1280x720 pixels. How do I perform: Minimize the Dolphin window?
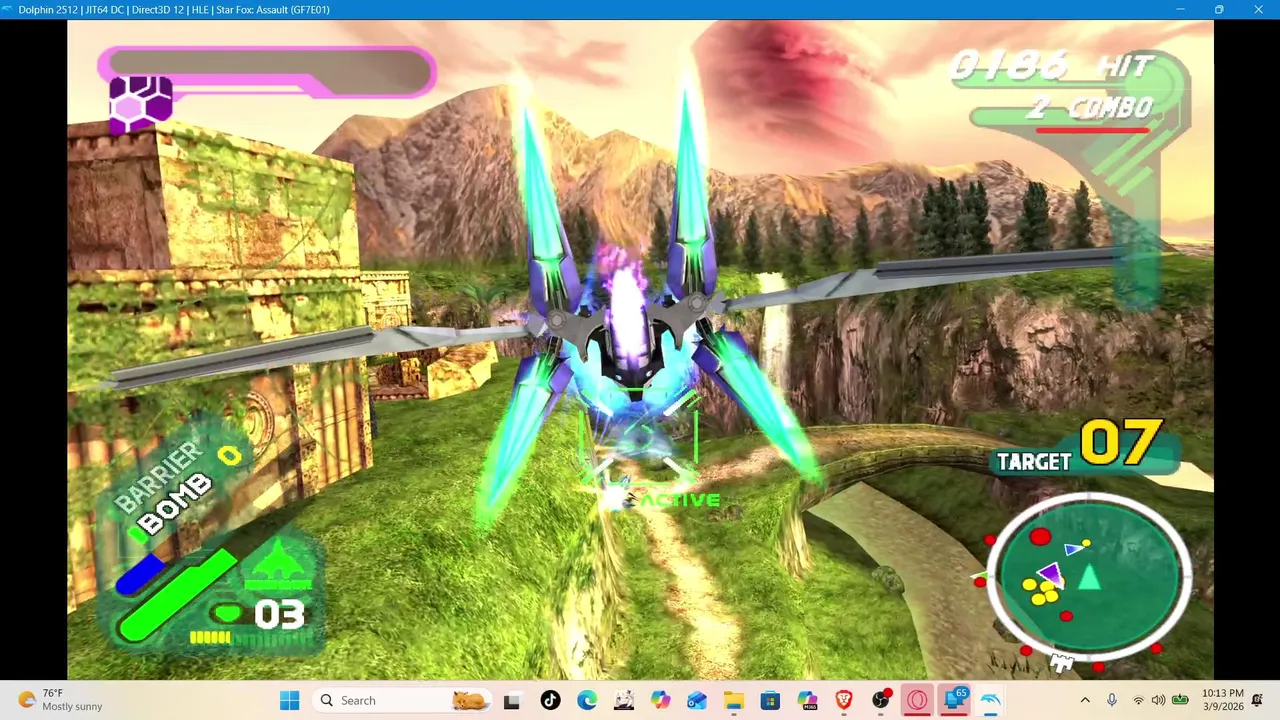(1180, 9)
